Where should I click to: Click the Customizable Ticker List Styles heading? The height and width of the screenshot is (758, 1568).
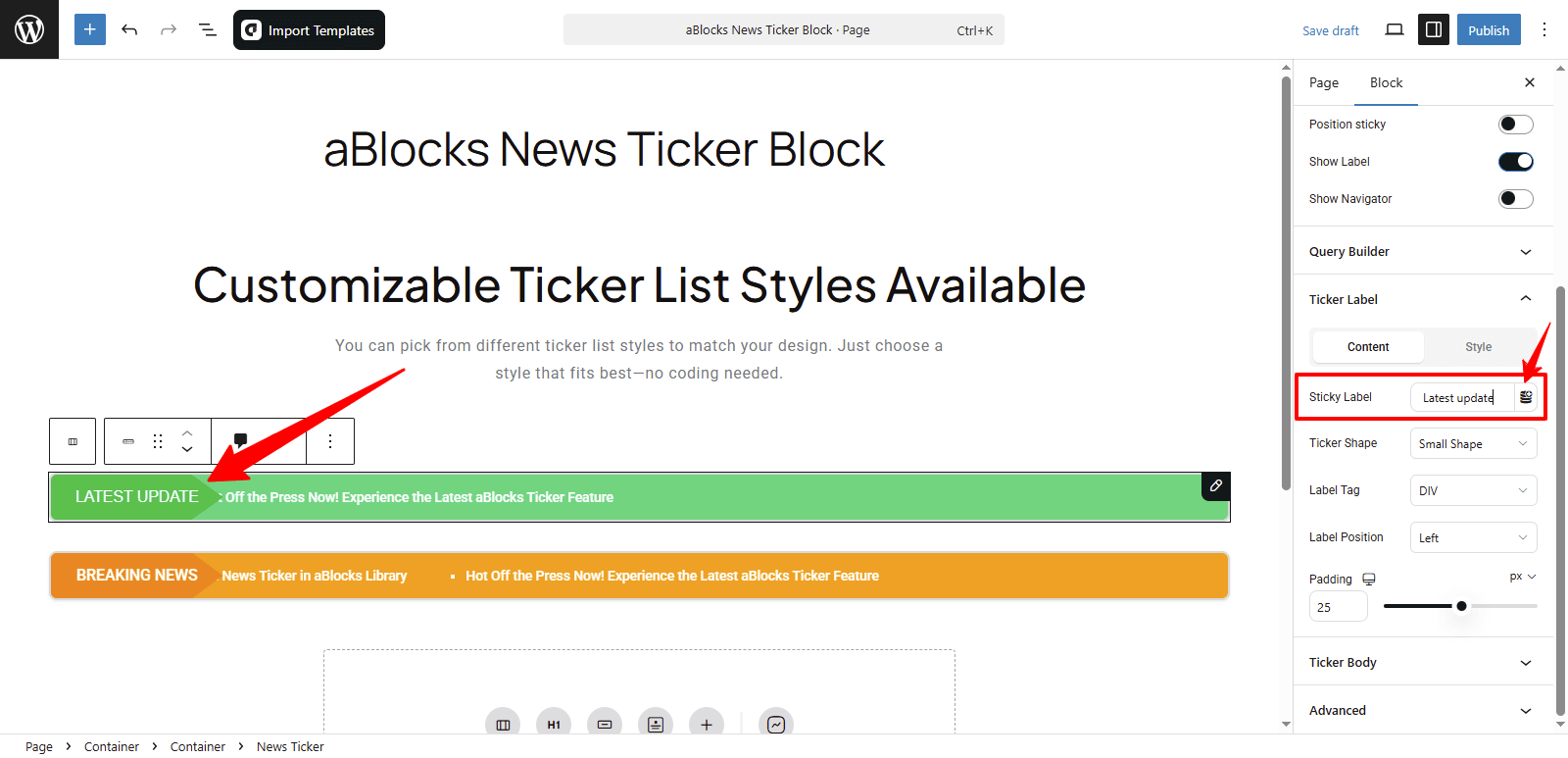pos(639,285)
